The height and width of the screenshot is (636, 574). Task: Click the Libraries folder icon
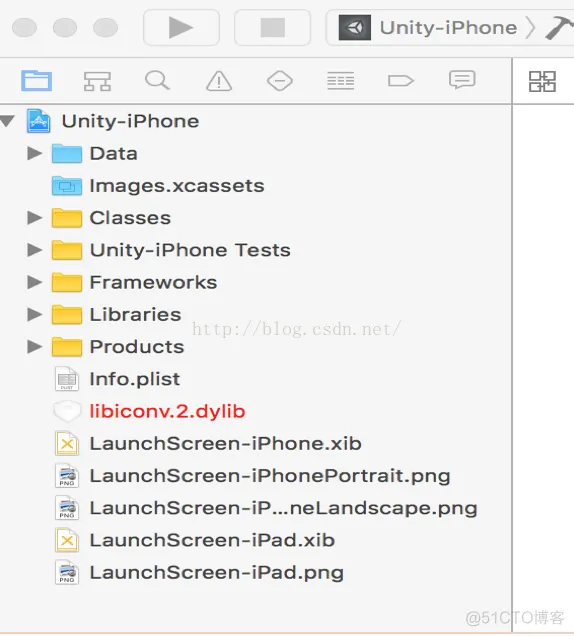[67, 314]
